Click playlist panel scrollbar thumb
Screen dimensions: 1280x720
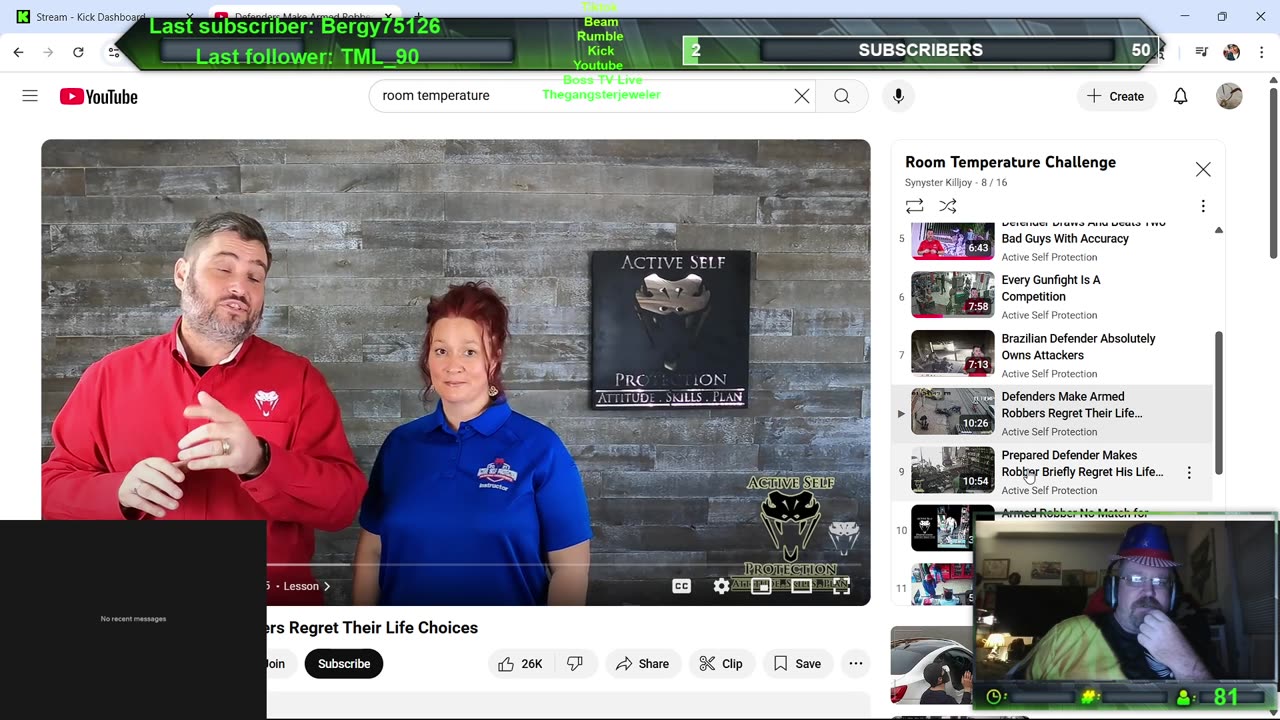1218,403
